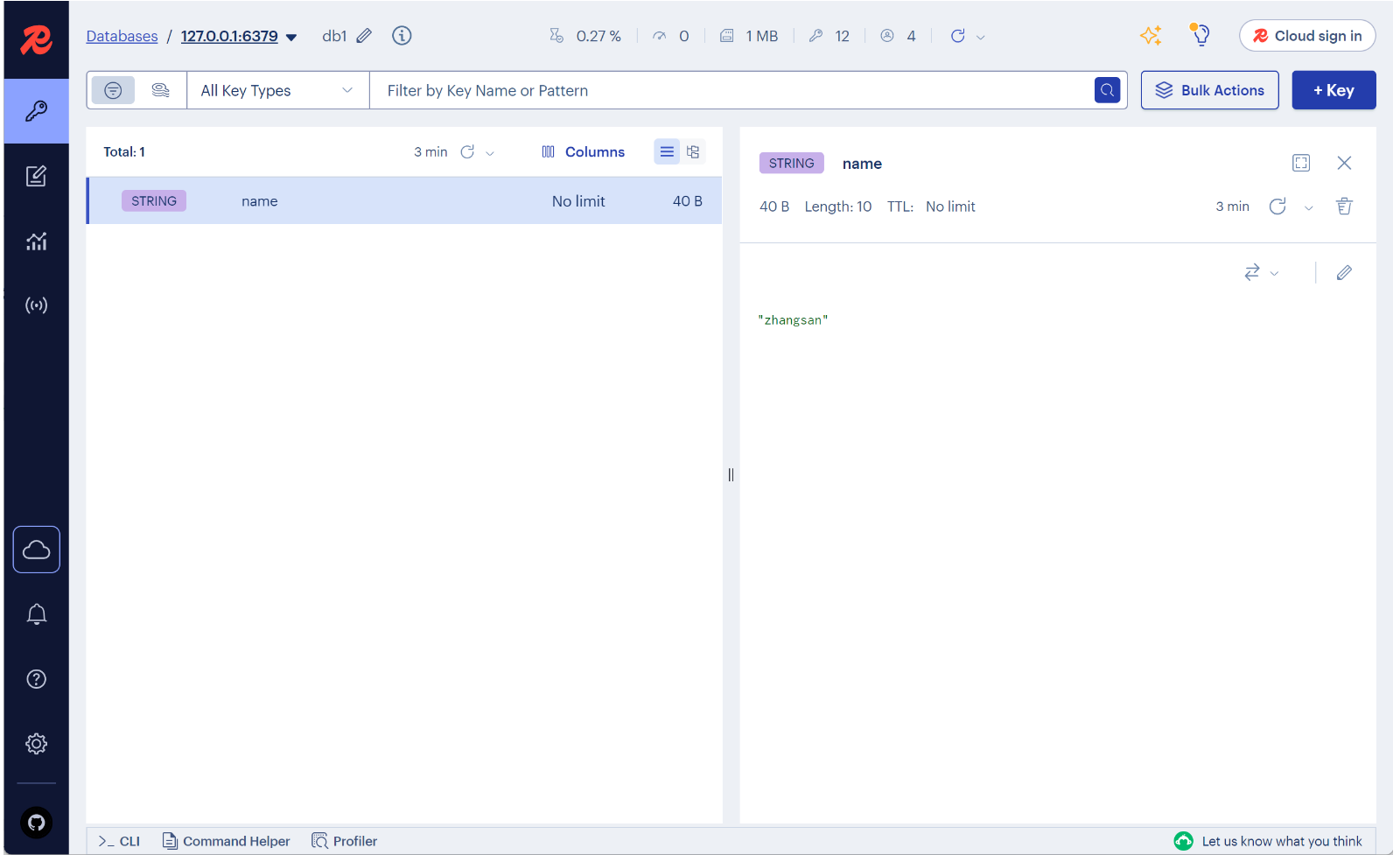Screen dimensions: 1400x855
Task: Switch to tree view of keys
Action: [x=693, y=152]
